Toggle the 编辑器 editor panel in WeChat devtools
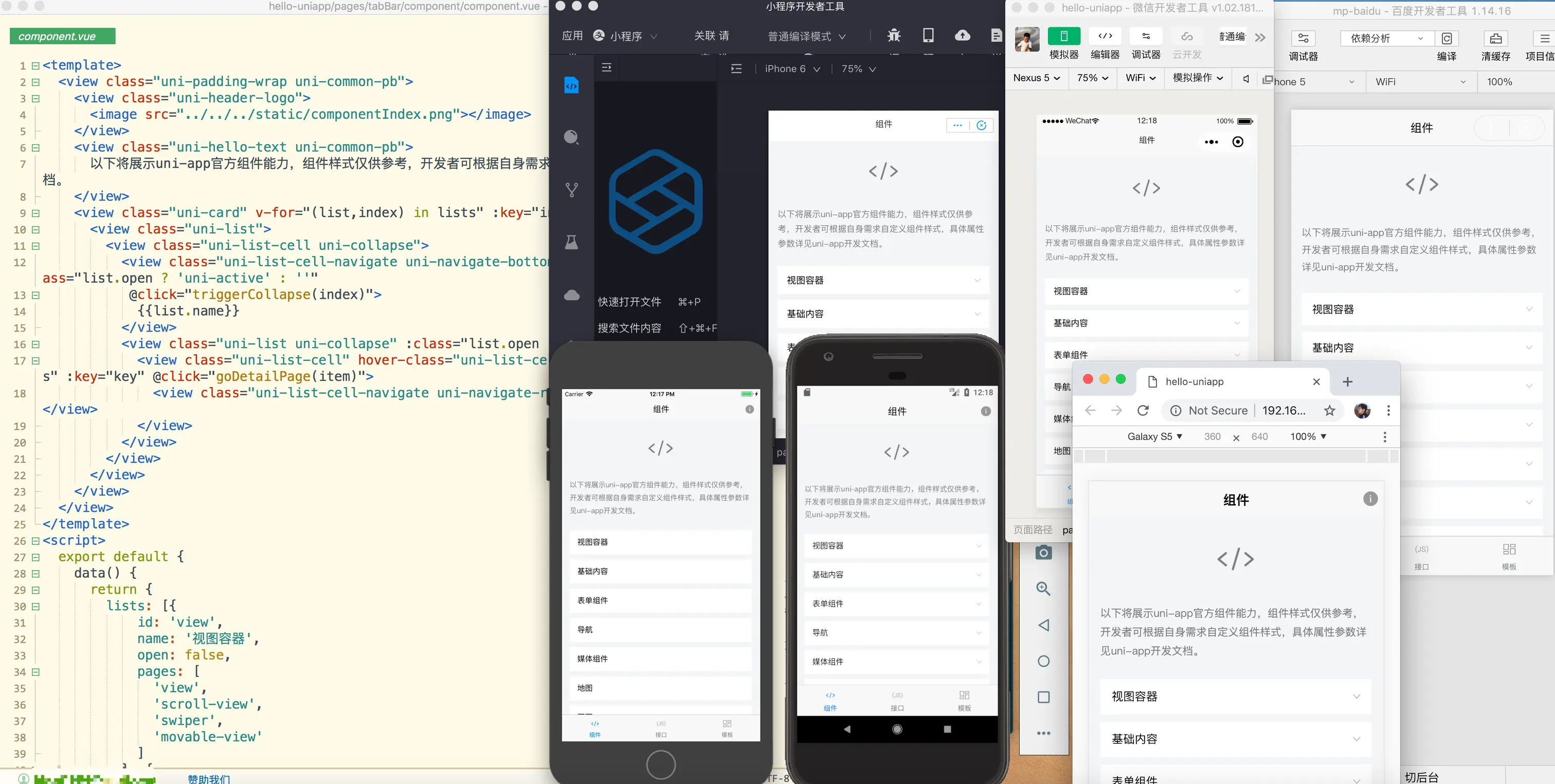 (1105, 36)
